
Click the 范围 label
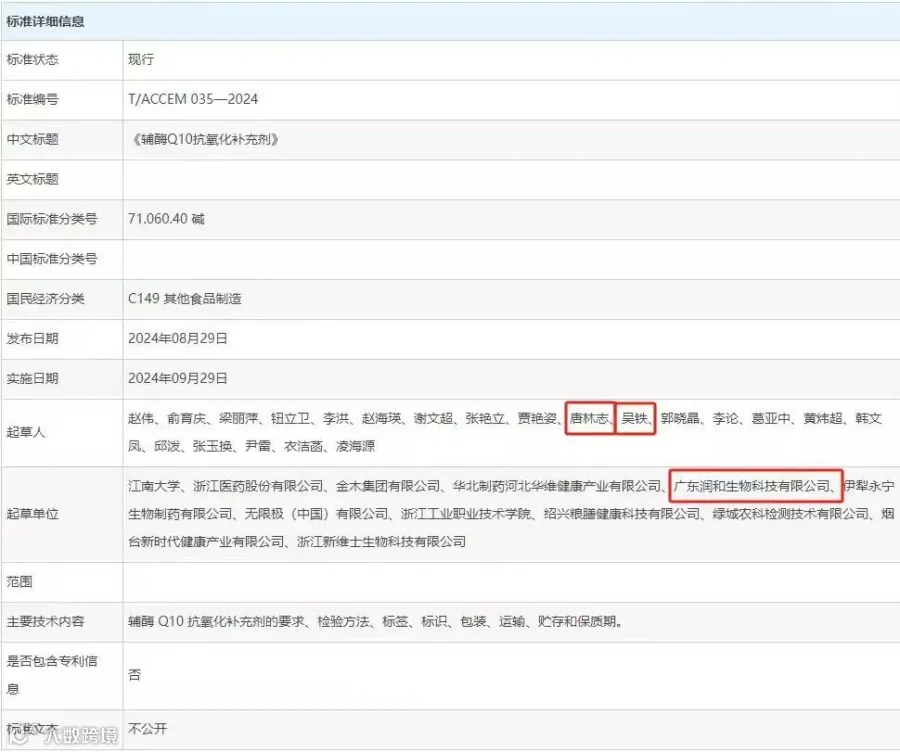(19, 582)
